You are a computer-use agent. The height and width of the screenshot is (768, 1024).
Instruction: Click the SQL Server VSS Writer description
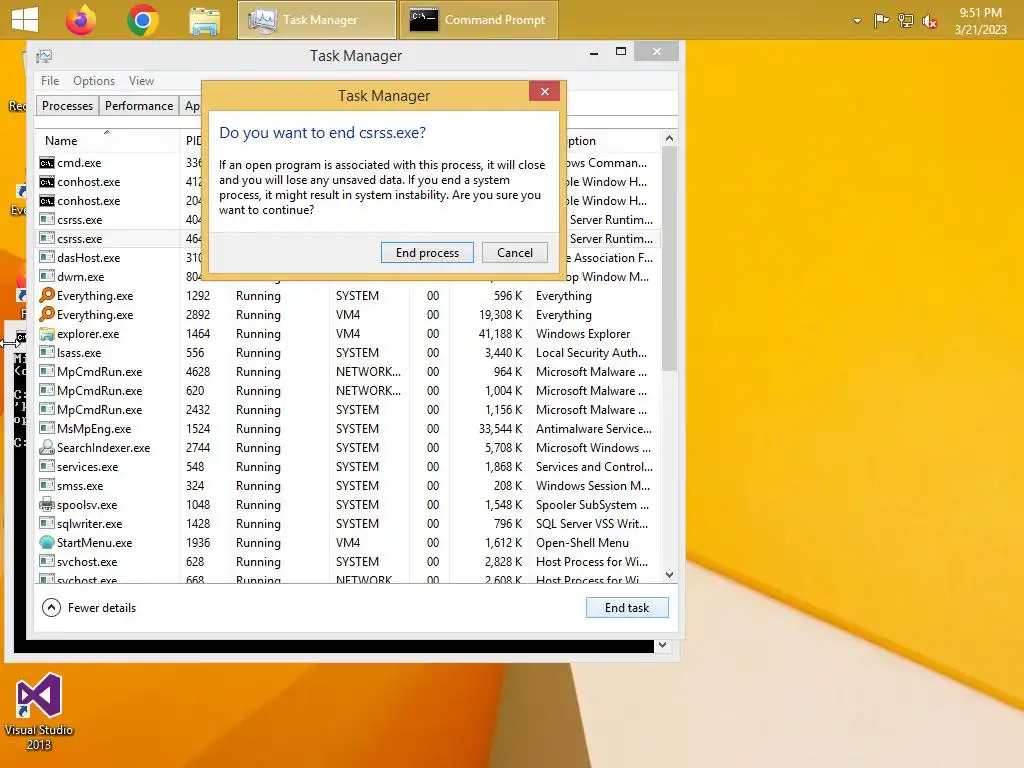point(592,524)
